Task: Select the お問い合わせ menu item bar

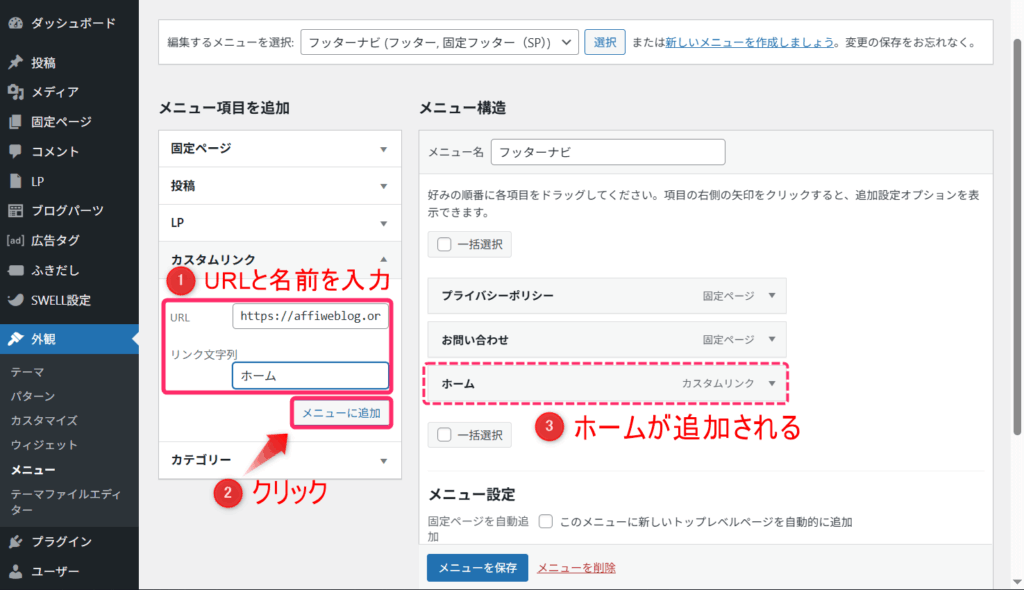Action: [607, 339]
